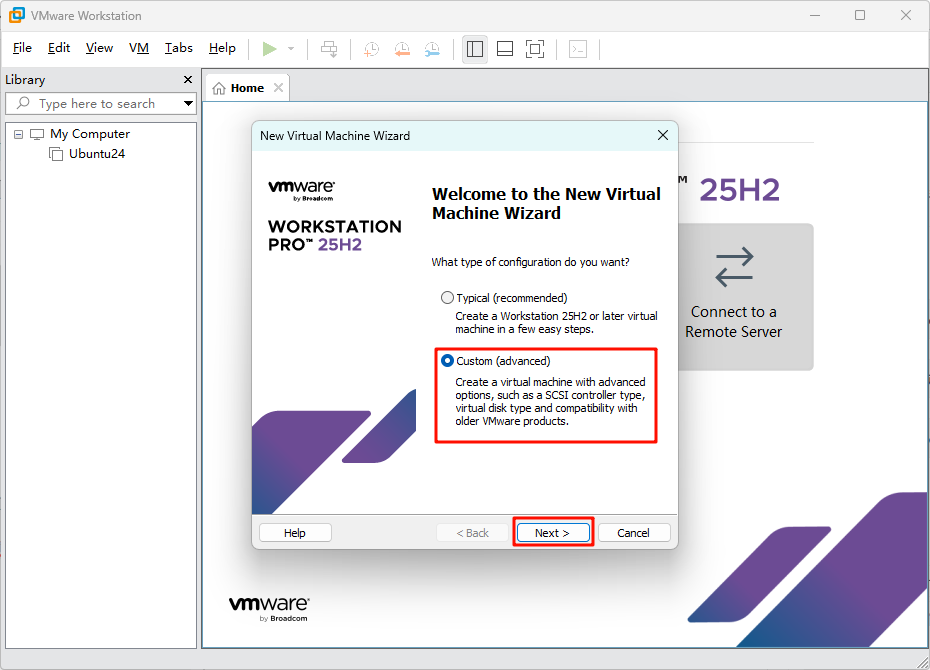Click the My Computer monitor icon
930x670 pixels.
click(37, 135)
